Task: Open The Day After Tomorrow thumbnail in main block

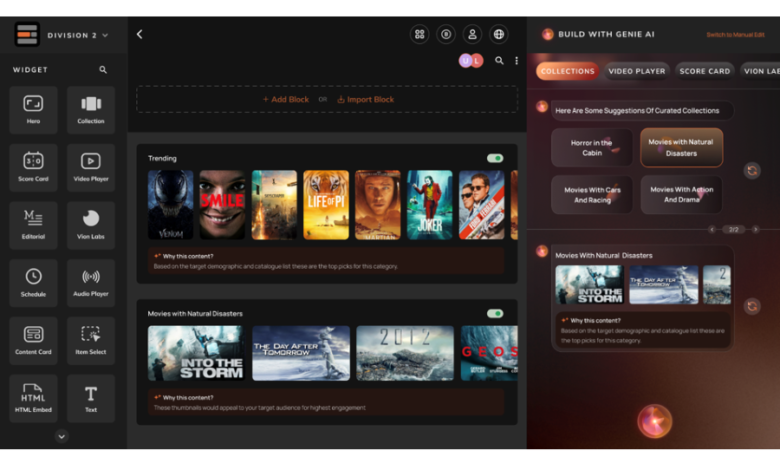Action: click(x=301, y=353)
